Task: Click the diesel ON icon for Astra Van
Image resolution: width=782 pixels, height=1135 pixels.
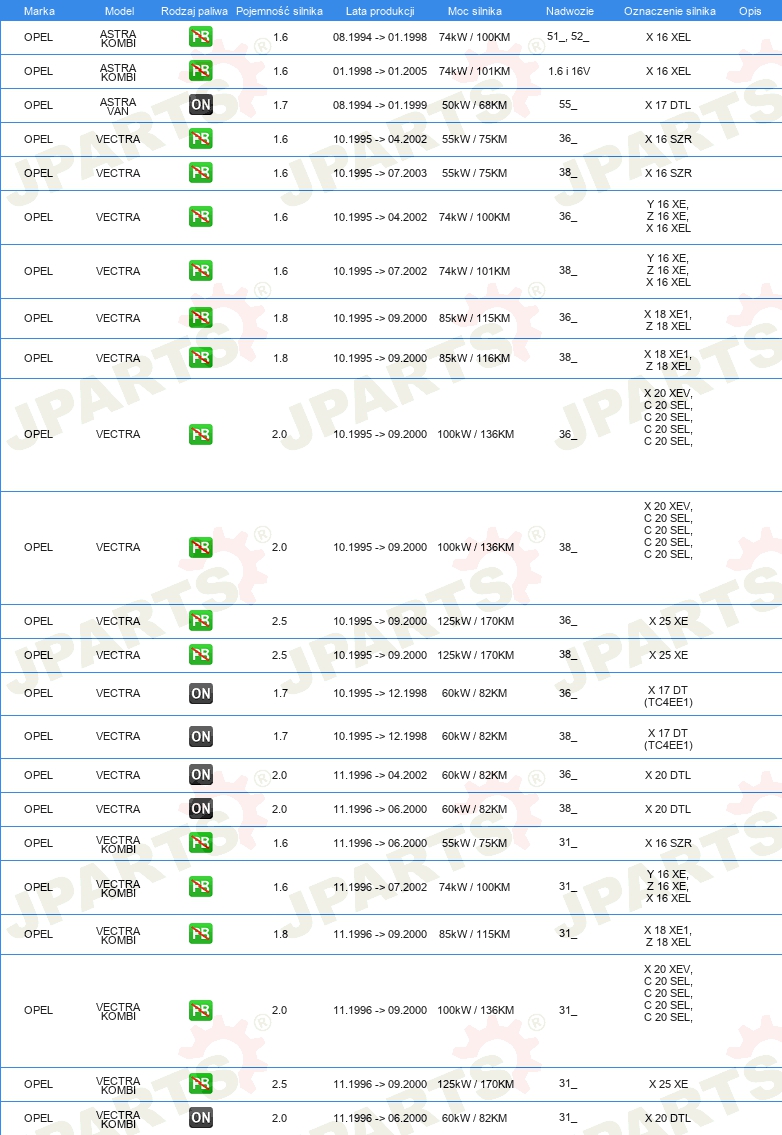Action: (201, 105)
